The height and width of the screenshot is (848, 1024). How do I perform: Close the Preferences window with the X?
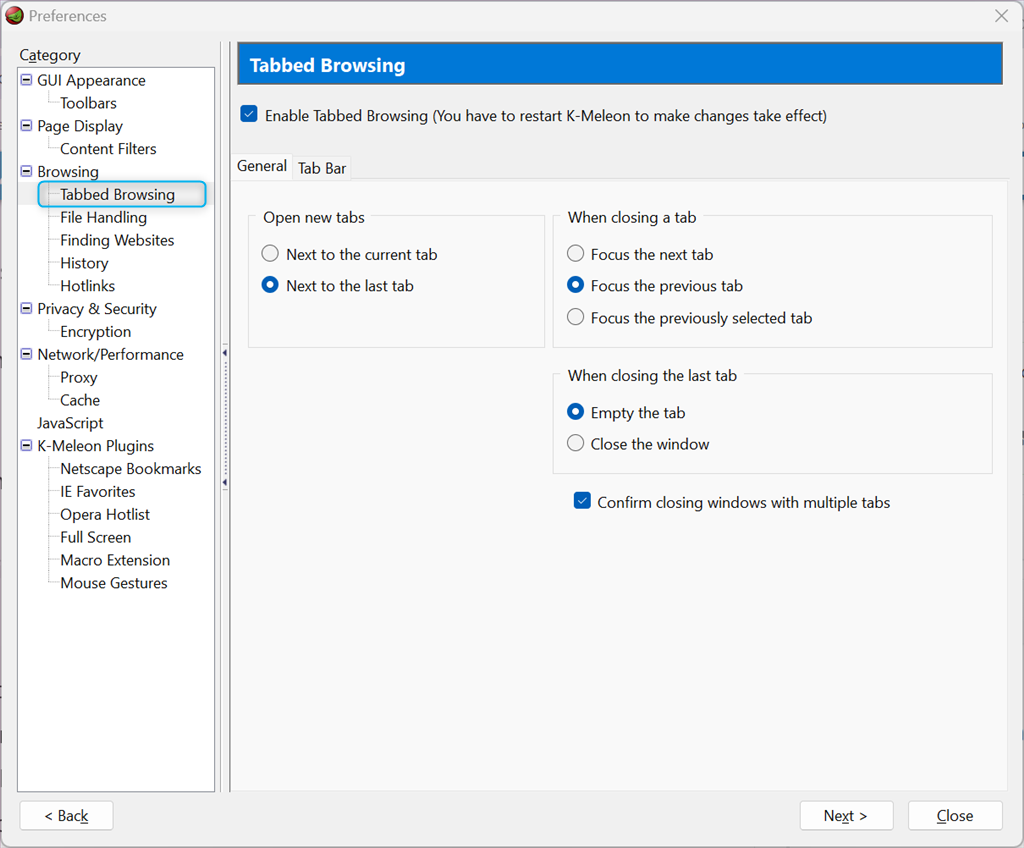[x=1001, y=16]
